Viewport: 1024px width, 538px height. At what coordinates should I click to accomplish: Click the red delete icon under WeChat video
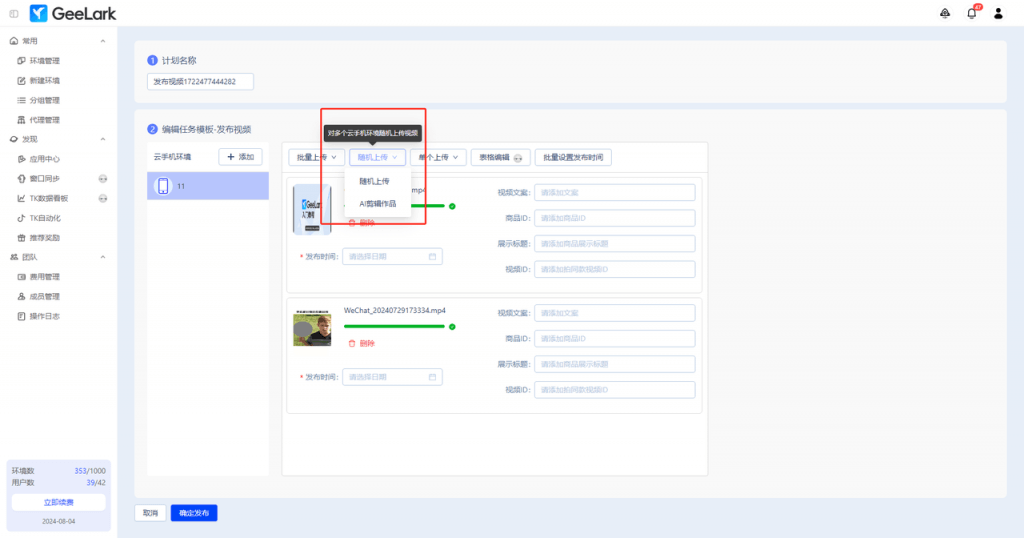[352, 343]
